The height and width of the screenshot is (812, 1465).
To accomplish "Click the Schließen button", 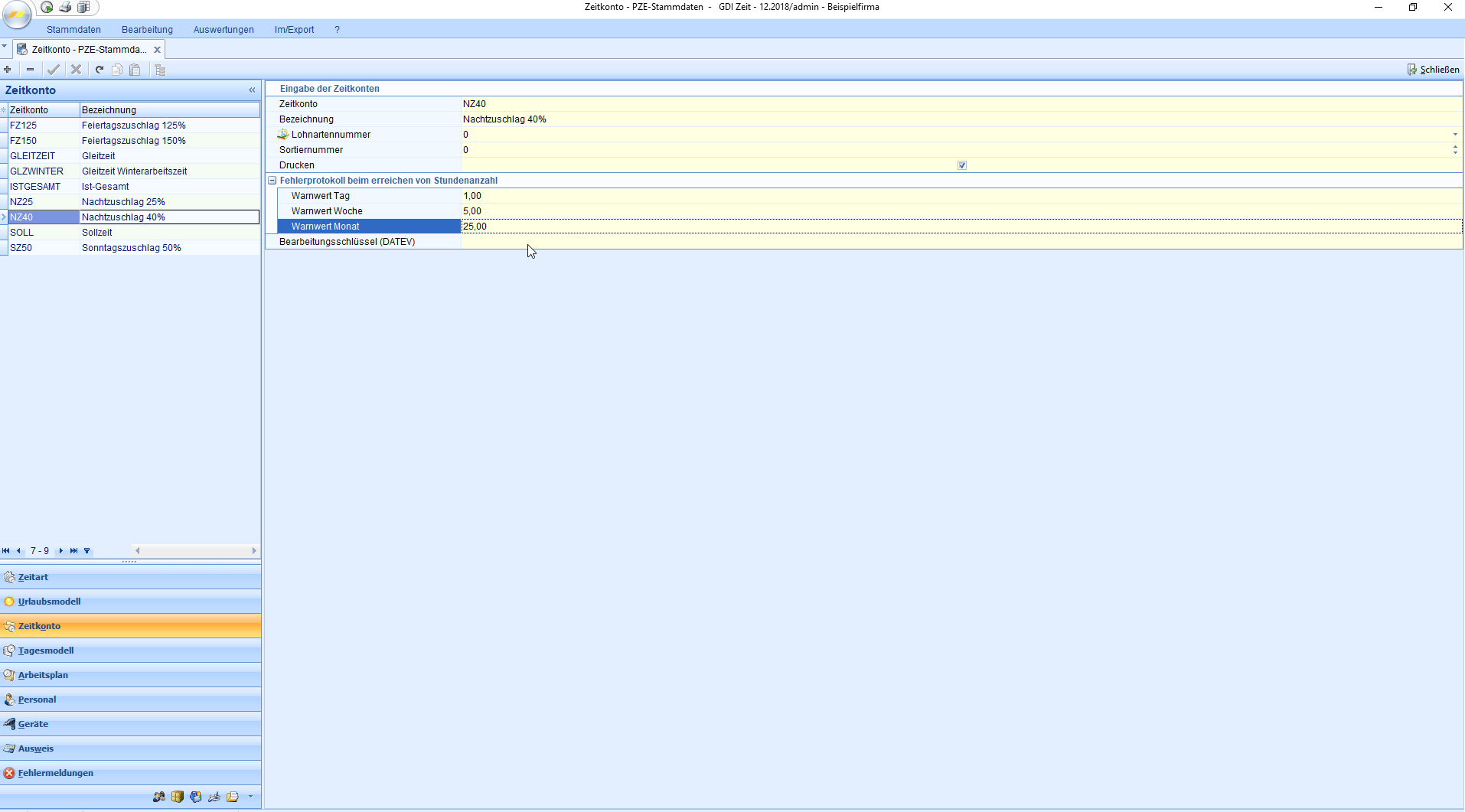I will click(1433, 70).
